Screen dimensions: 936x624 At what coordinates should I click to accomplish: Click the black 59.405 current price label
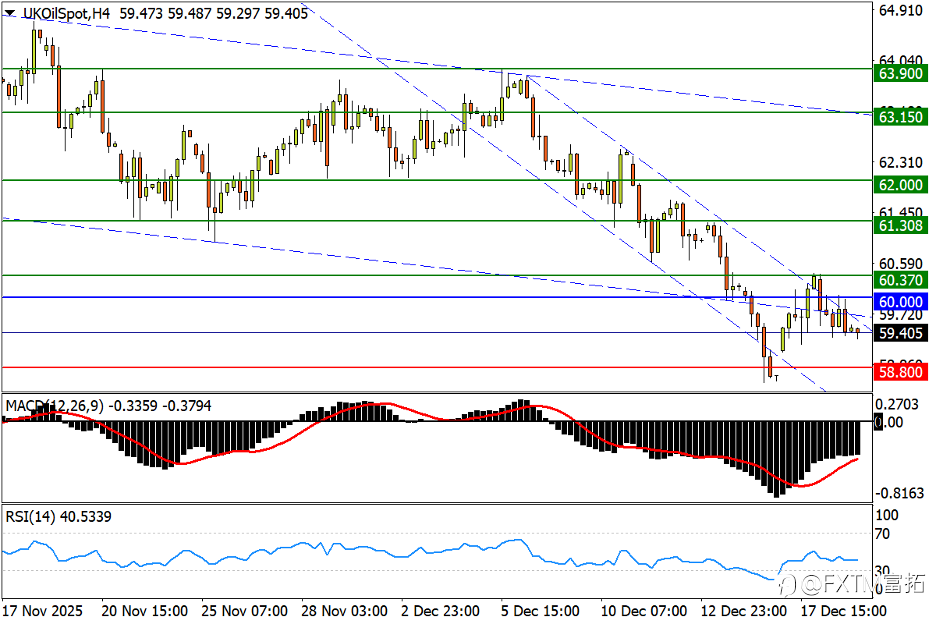pos(901,333)
